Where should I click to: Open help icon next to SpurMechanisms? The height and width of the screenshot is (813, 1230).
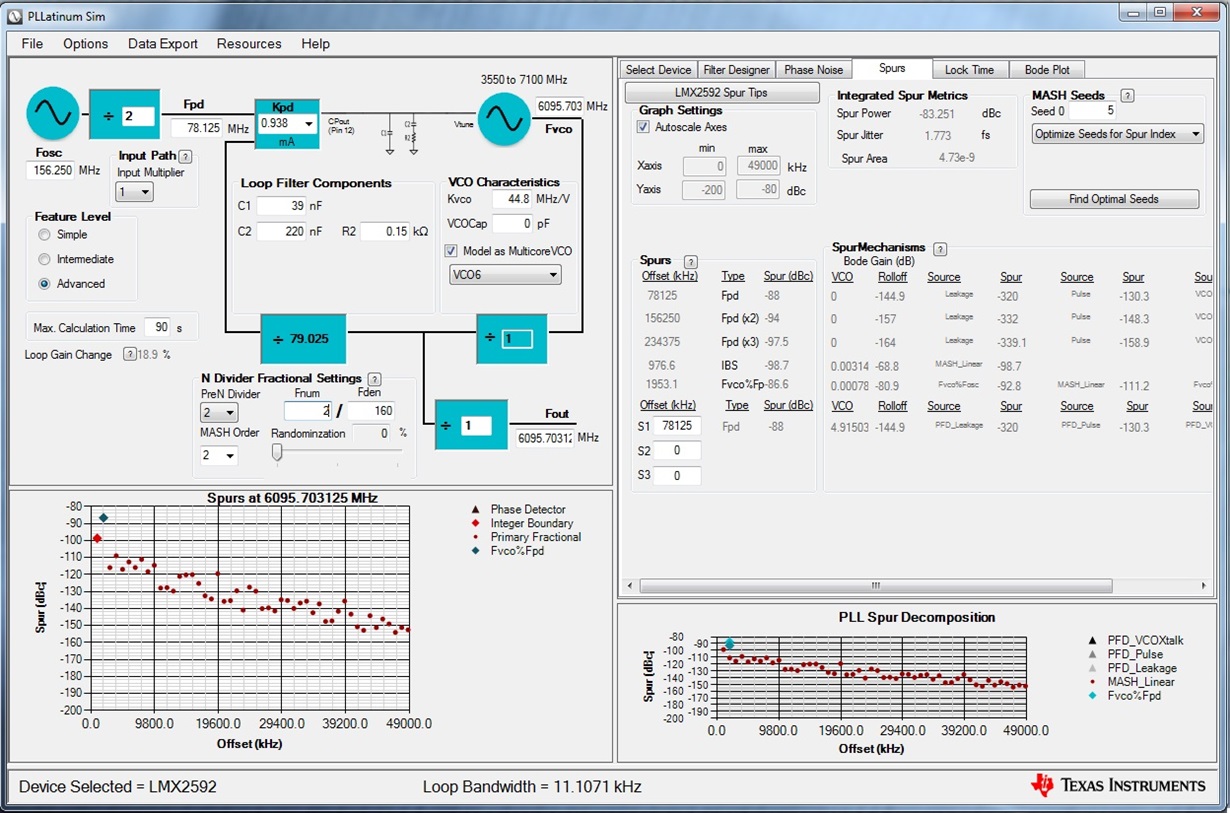point(940,248)
